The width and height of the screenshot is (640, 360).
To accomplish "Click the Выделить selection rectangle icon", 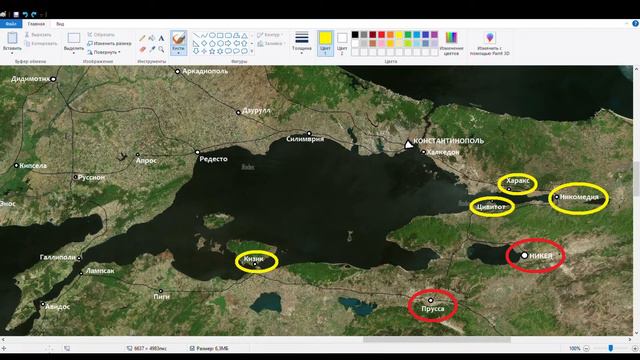I will [x=73, y=38].
